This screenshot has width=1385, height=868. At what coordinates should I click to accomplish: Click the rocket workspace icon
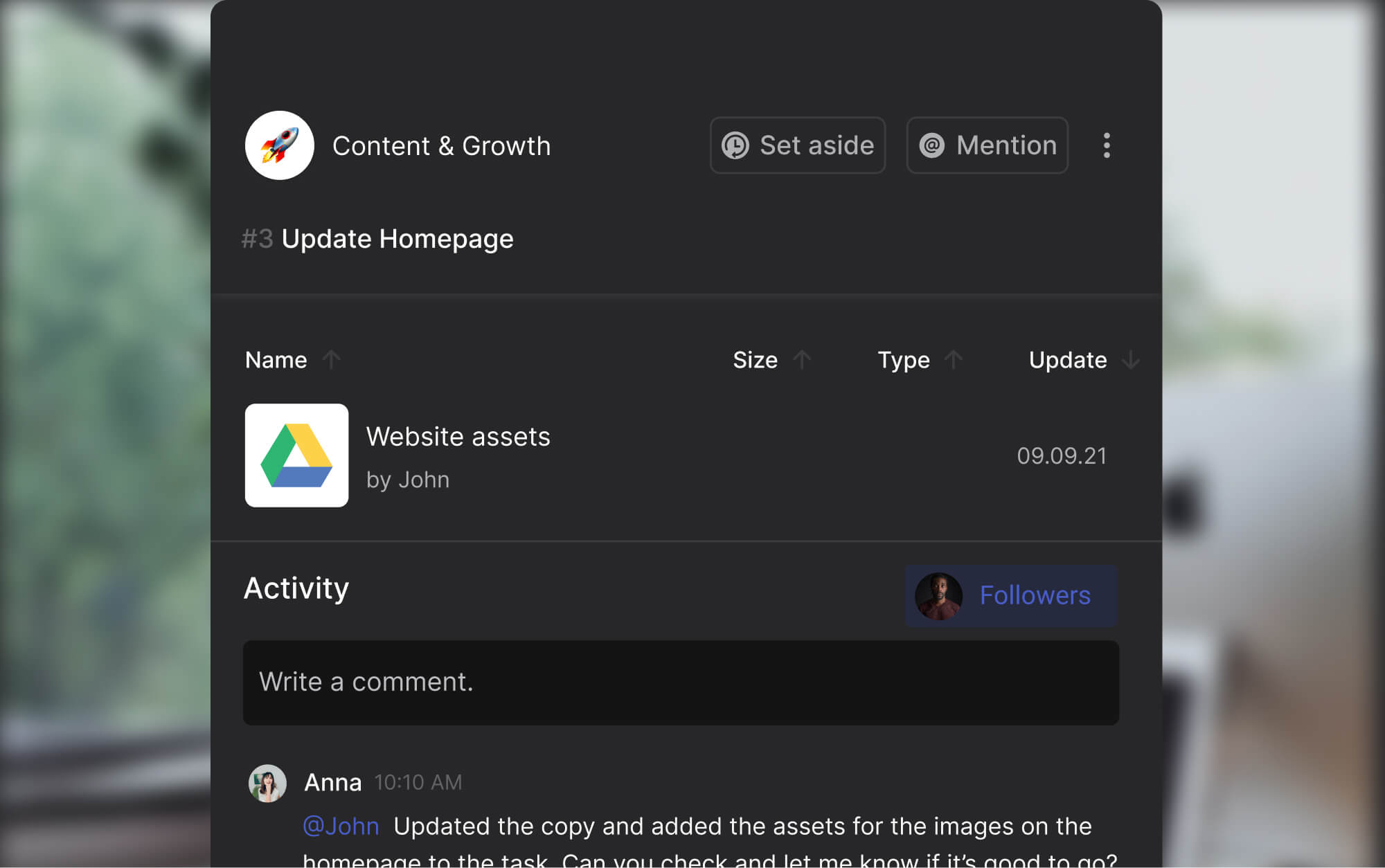pos(279,145)
